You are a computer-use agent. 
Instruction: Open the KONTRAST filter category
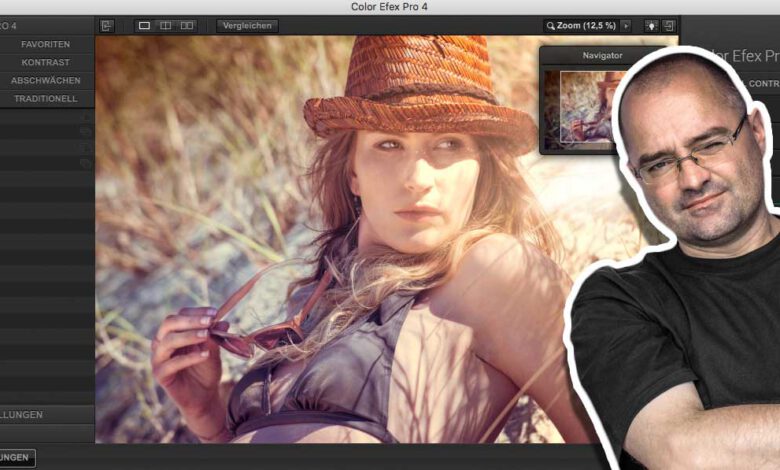click(46, 62)
